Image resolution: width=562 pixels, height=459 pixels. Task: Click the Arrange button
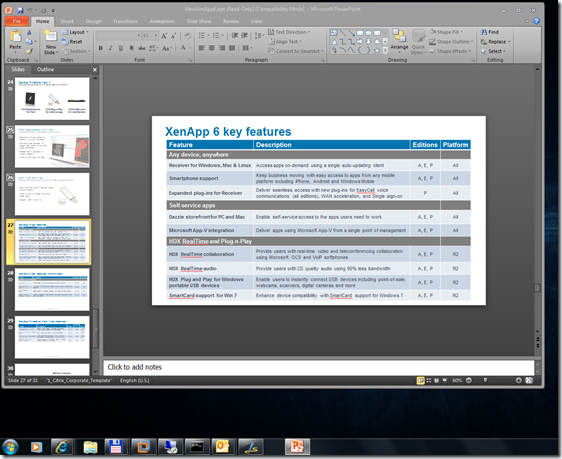(399, 40)
